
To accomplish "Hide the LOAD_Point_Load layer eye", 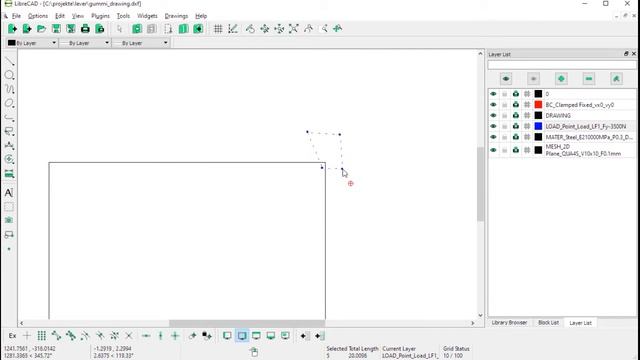I will (493, 126).
